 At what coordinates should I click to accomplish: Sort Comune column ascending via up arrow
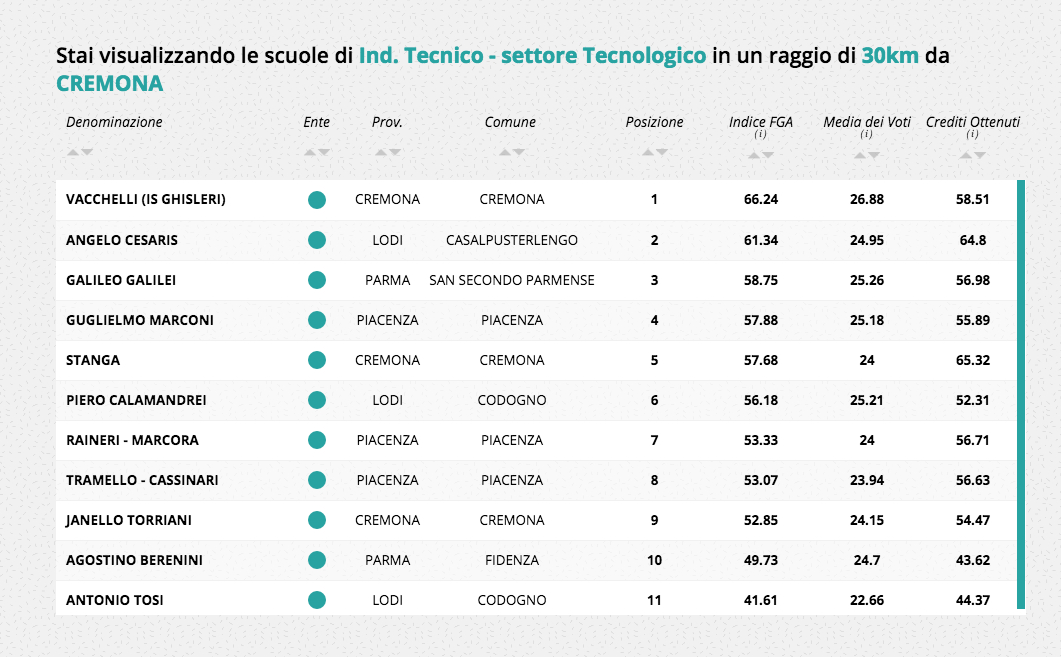505,152
